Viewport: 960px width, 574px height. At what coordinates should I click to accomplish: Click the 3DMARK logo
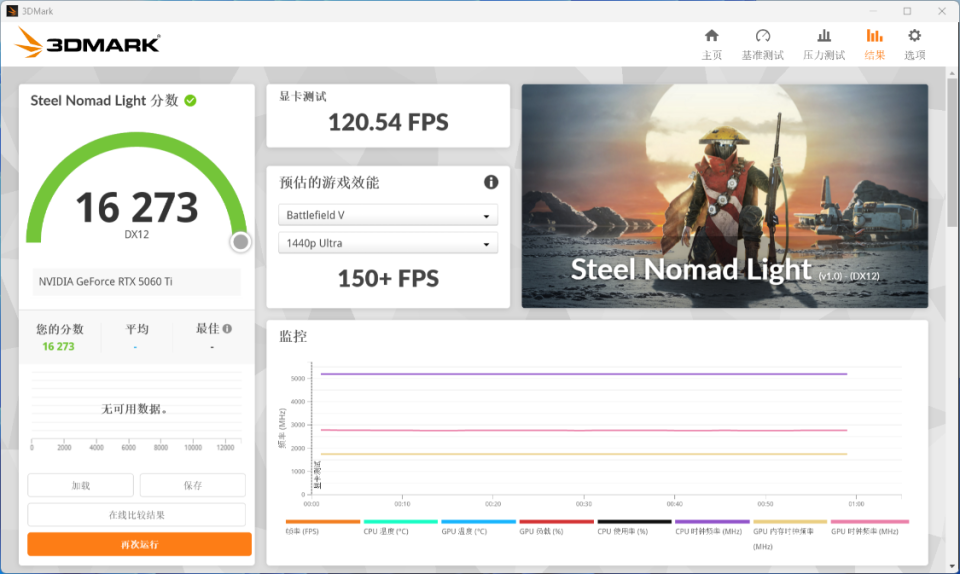(x=87, y=43)
